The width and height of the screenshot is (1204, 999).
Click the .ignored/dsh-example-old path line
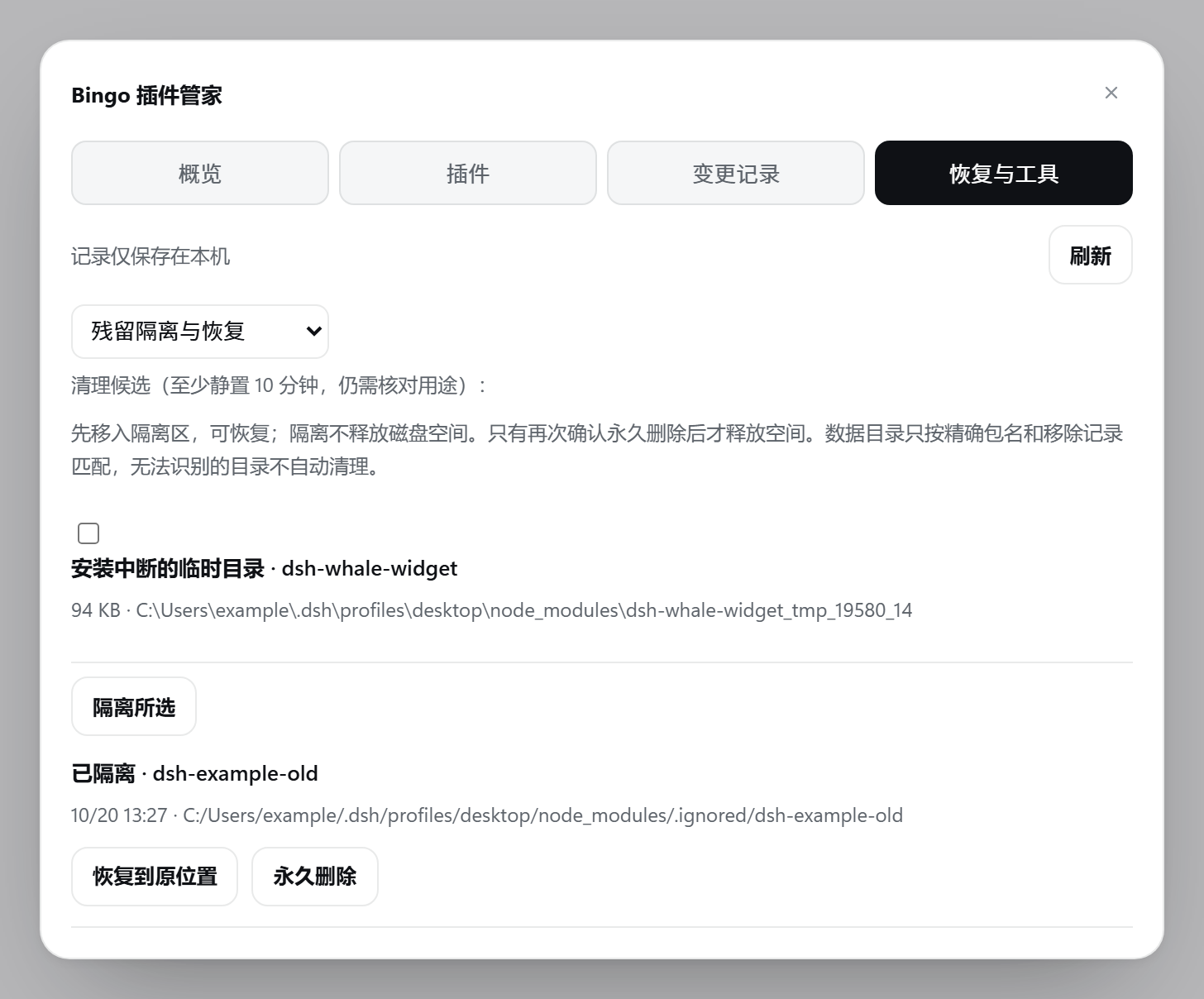click(487, 815)
